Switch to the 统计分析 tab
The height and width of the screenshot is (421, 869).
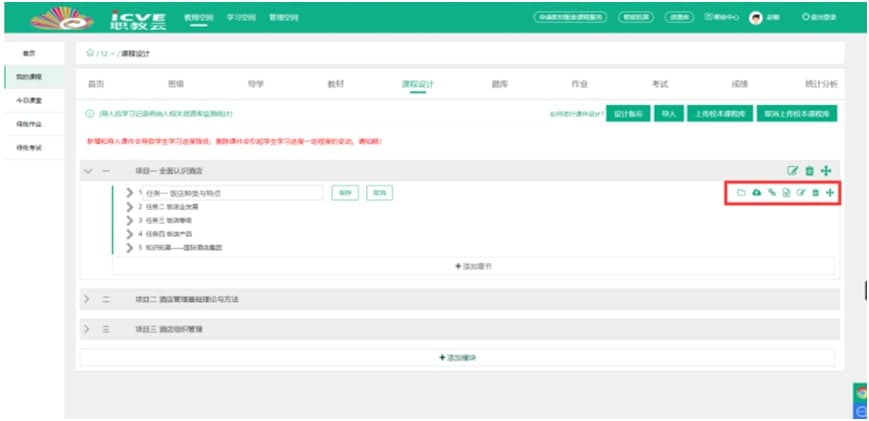(x=821, y=84)
